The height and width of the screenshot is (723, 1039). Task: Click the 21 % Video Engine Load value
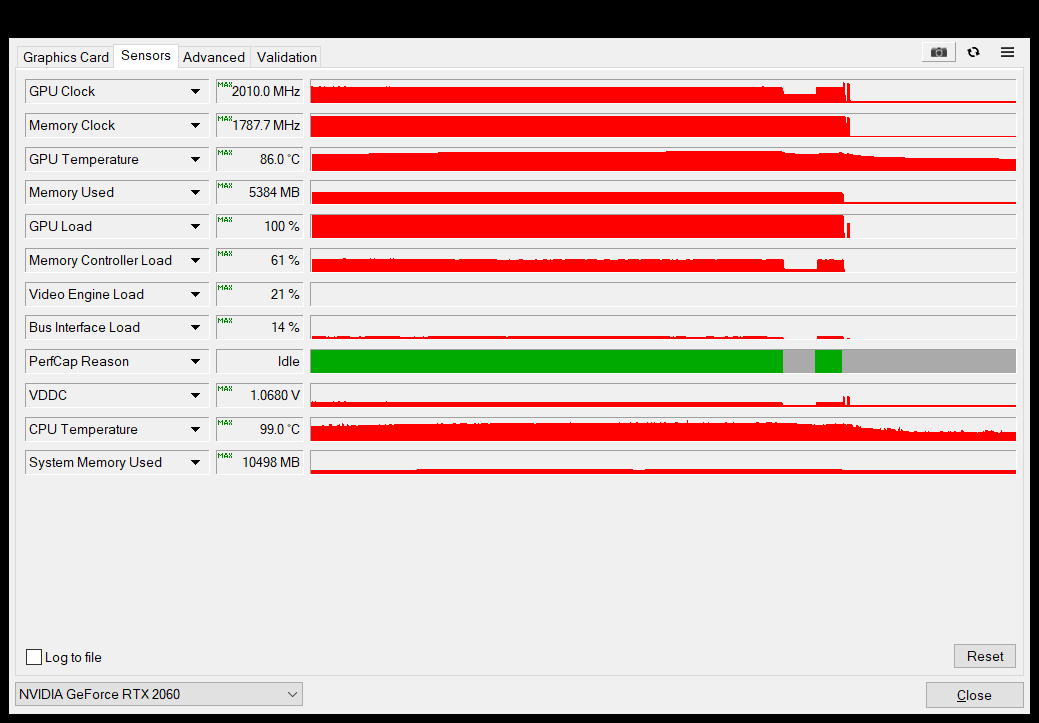tap(260, 294)
